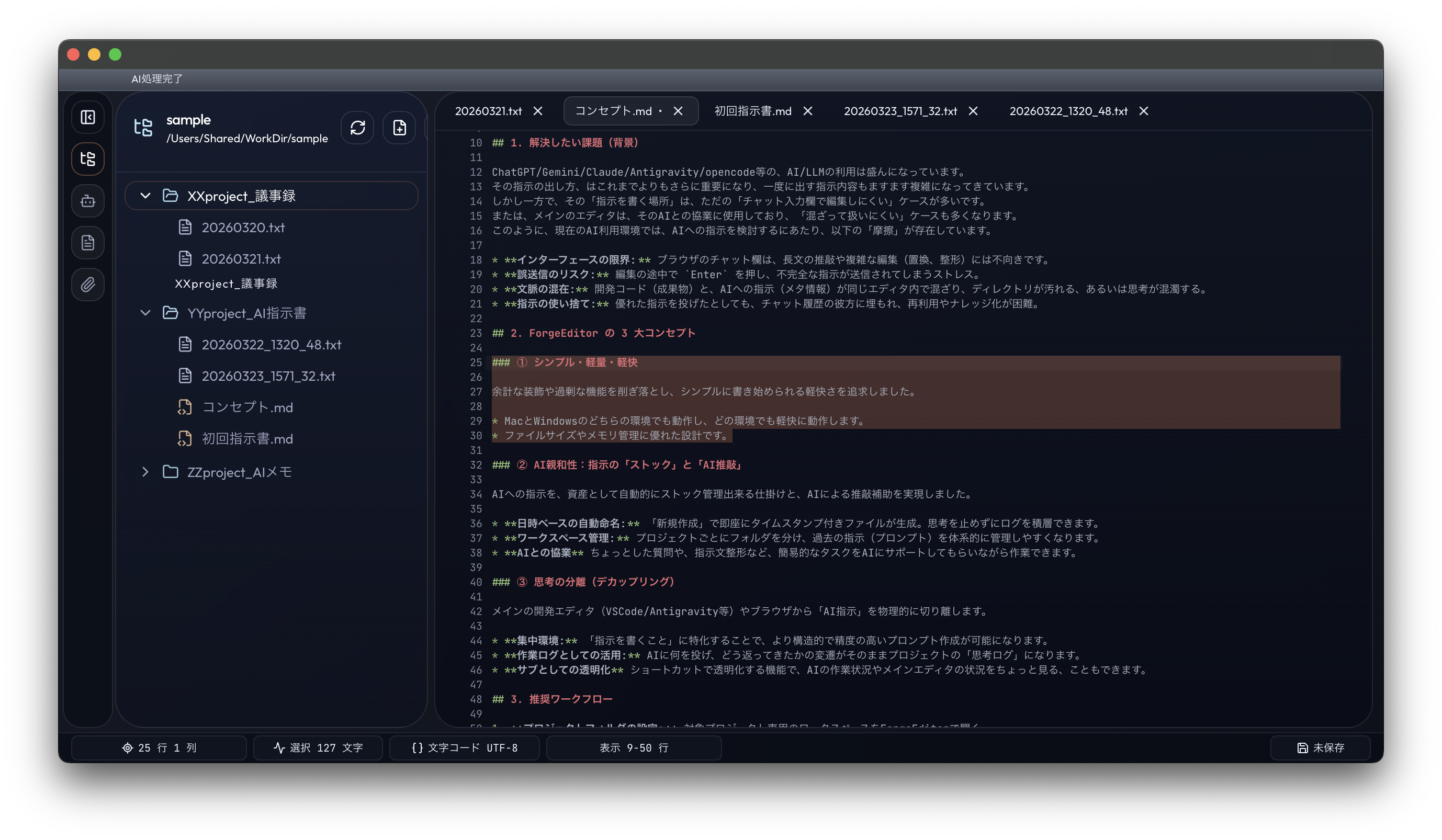
Task: Create a new file with the new-file icon
Action: [399, 128]
